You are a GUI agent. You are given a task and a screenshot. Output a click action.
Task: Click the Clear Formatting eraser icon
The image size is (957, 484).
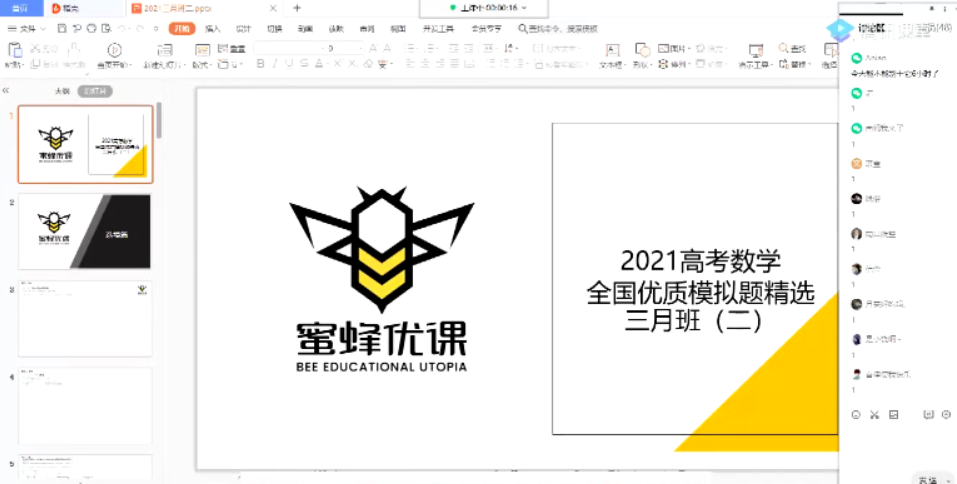click(x=368, y=64)
